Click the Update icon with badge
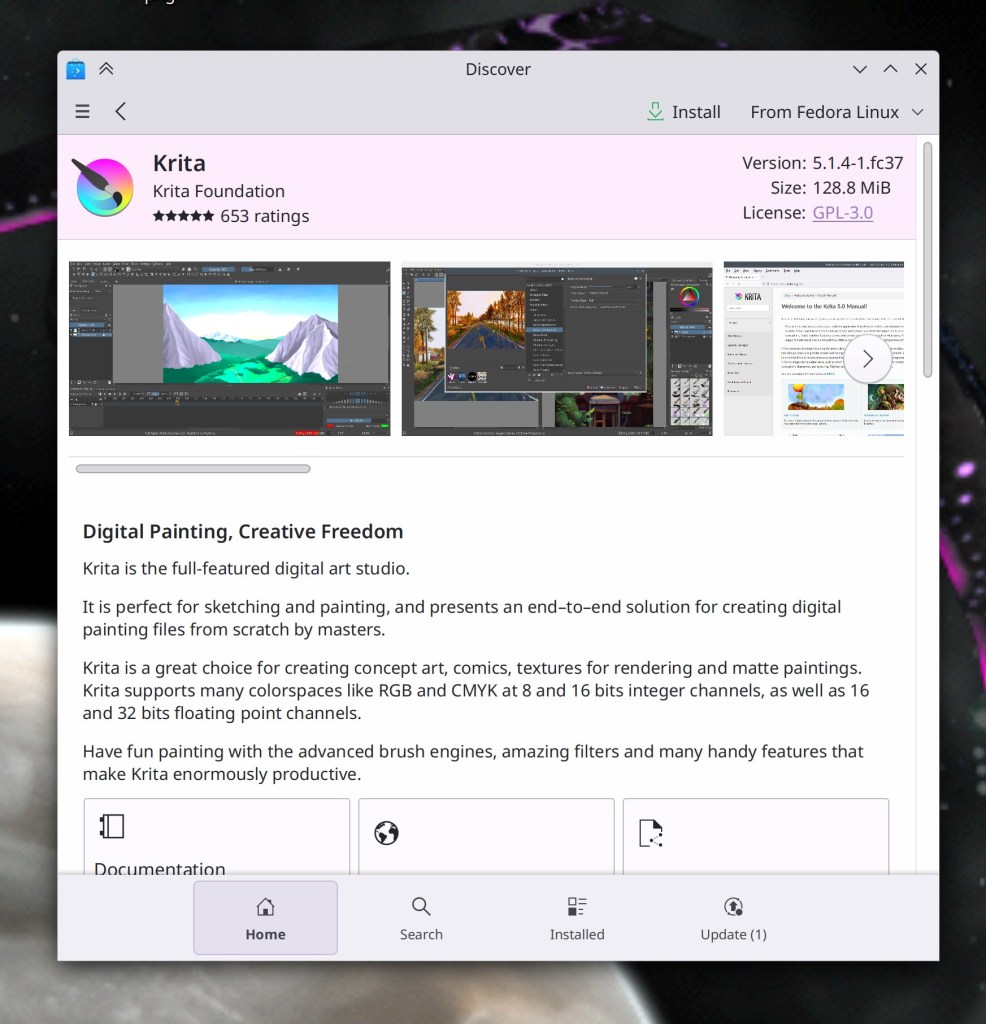986x1024 pixels. pyautogui.click(x=733, y=906)
